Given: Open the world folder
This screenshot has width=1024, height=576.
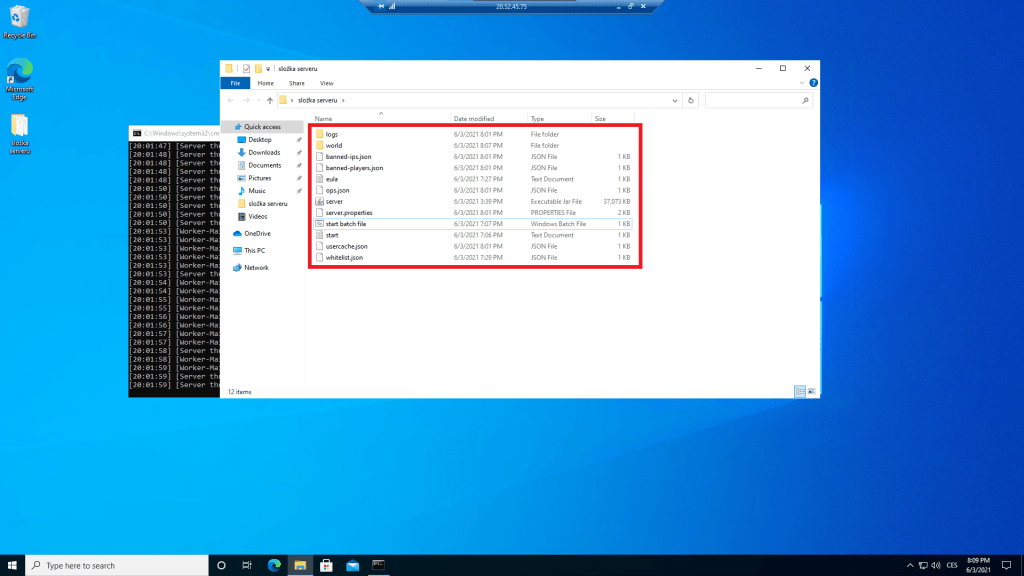Looking at the screenshot, I should pos(333,145).
